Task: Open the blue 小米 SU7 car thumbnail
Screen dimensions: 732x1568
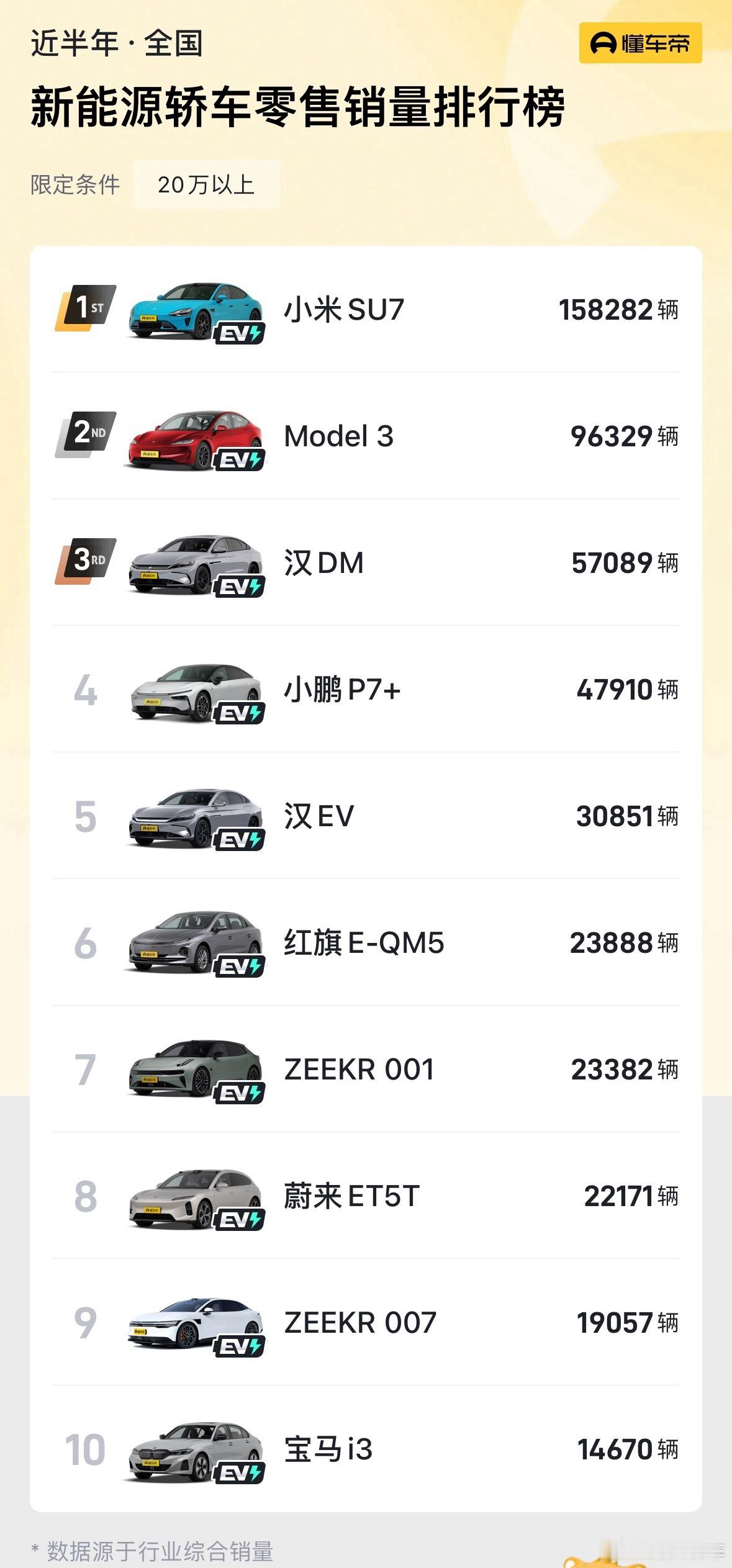Action: click(195, 310)
